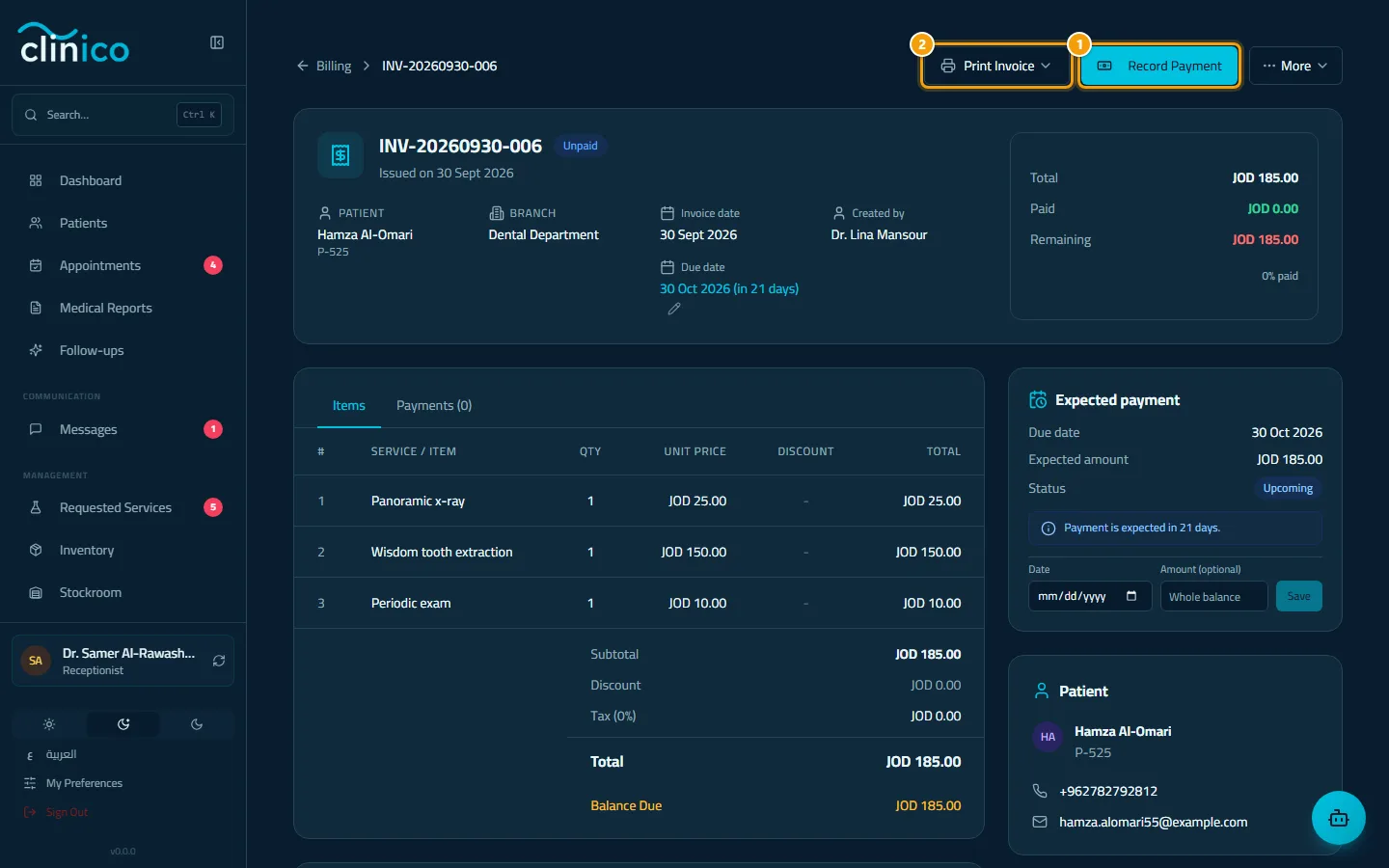Open My Preferences
1389x868 pixels.
pos(84,783)
